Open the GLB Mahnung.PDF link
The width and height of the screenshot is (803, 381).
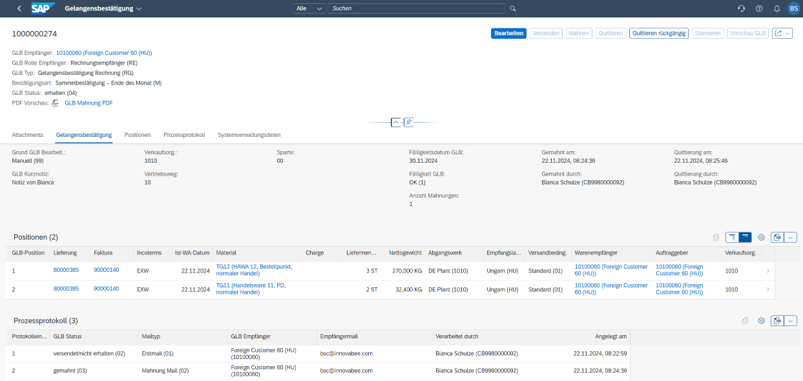tap(89, 103)
